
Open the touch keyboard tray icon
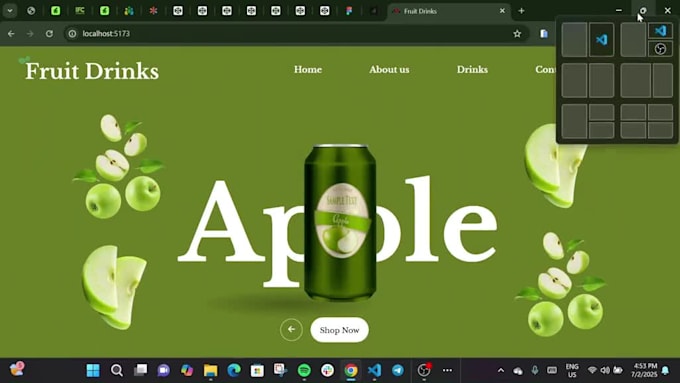coord(552,370)
